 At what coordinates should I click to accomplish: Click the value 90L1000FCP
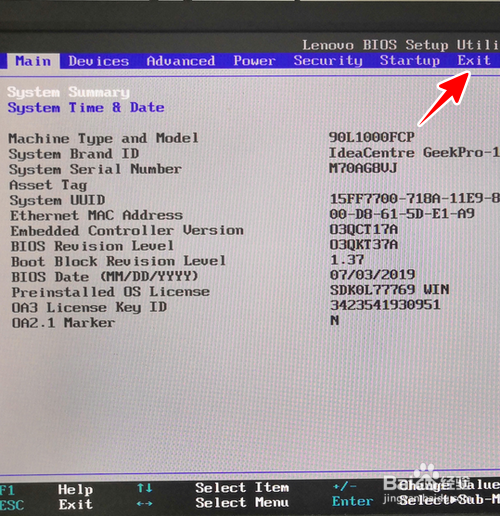(x=372, y=137)
